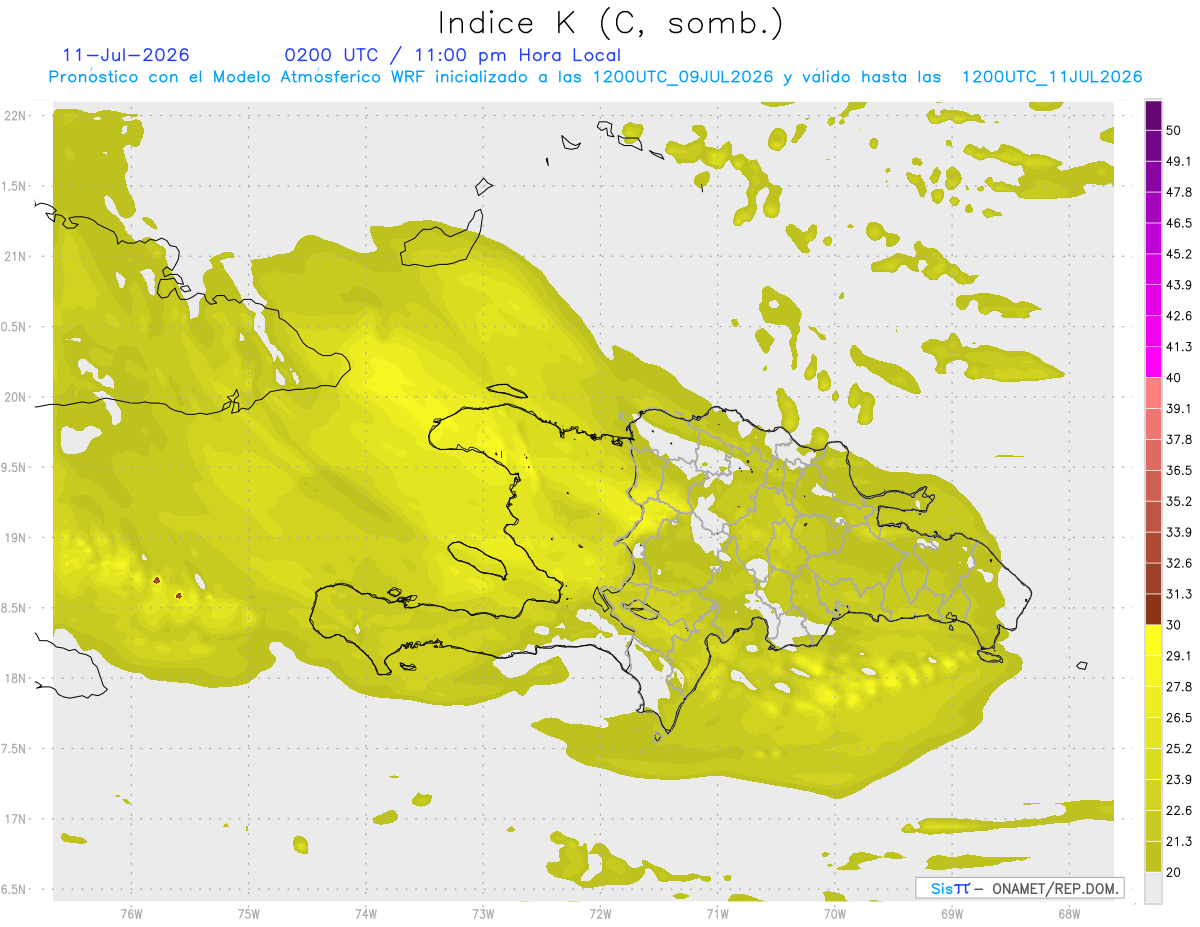1200x927 pixels.
Task: Click the salmon colorbar segment between 39.1 and 40
Action: [x=1153, y=393]
